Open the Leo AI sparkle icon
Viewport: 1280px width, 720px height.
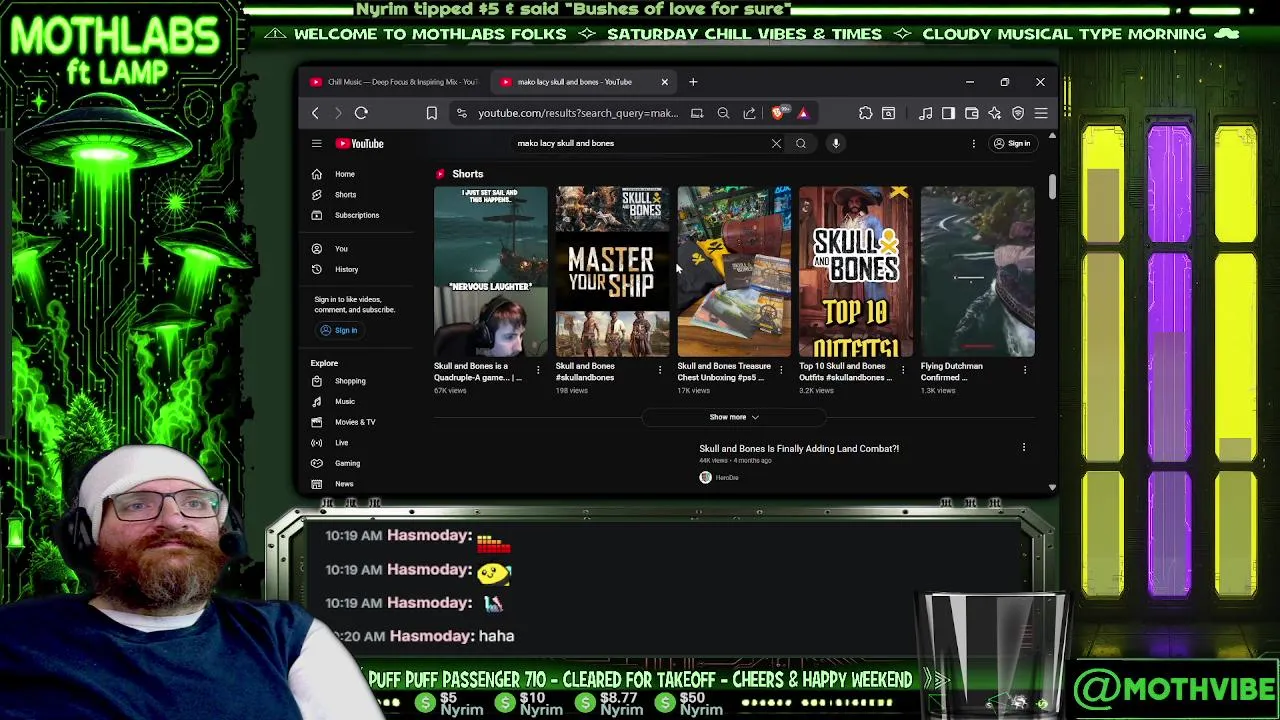point(994,113)
